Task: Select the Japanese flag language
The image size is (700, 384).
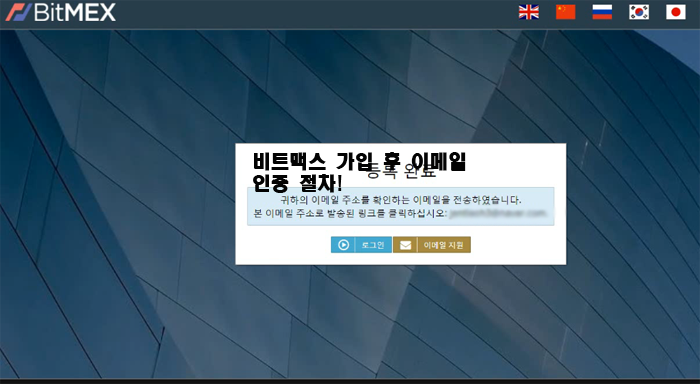Action: 675,12
